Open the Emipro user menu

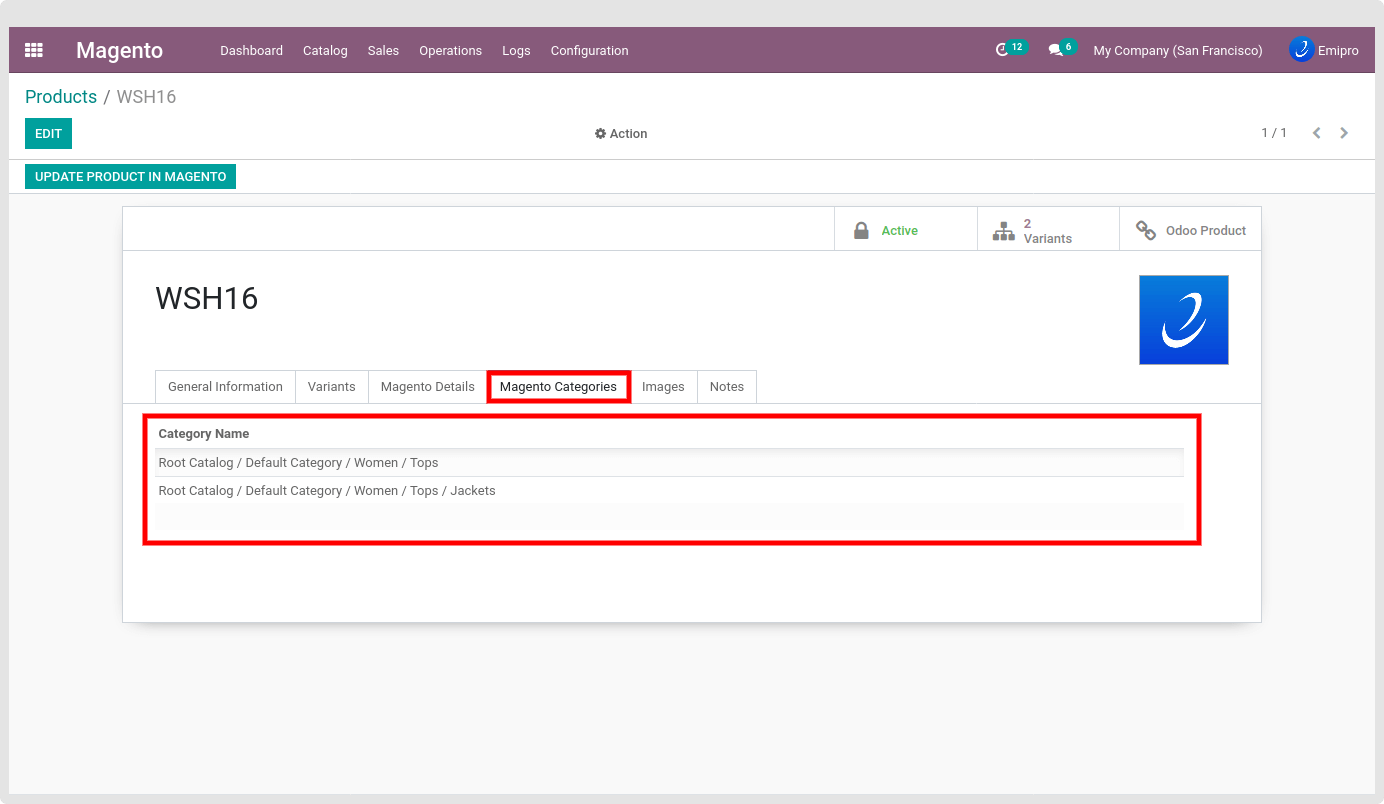tap(1324, 50)
